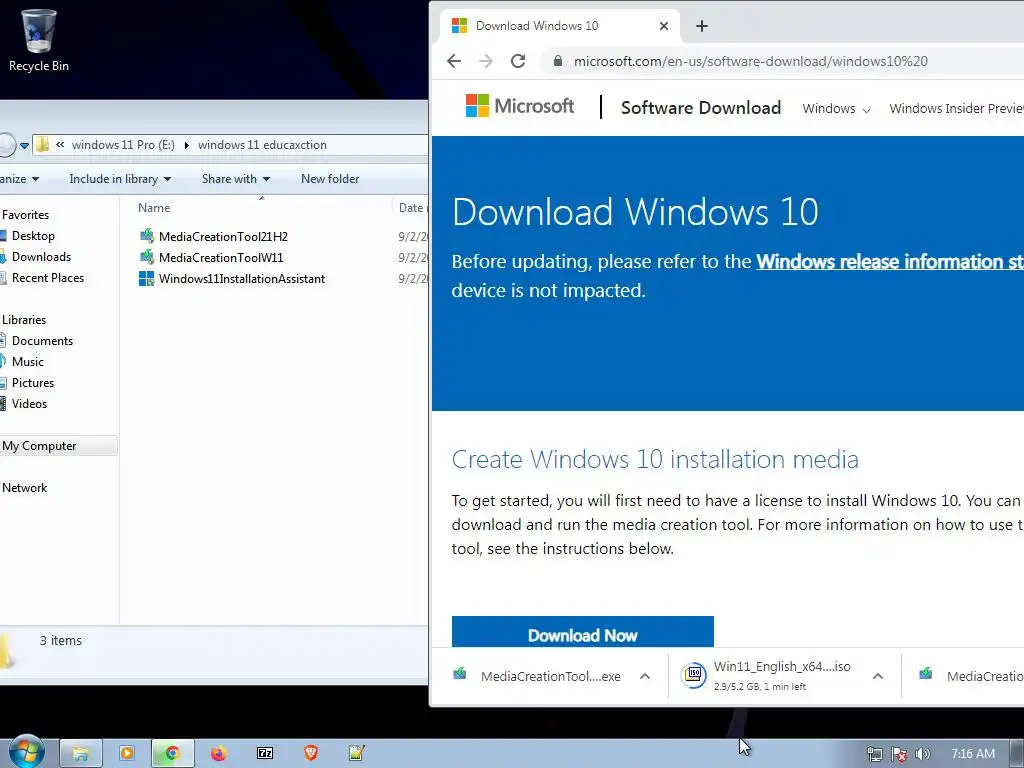Open Windows Insider Preview menu
This screenshot has width=1024, height=768.
pyautogui.click(x=956, y=108)
